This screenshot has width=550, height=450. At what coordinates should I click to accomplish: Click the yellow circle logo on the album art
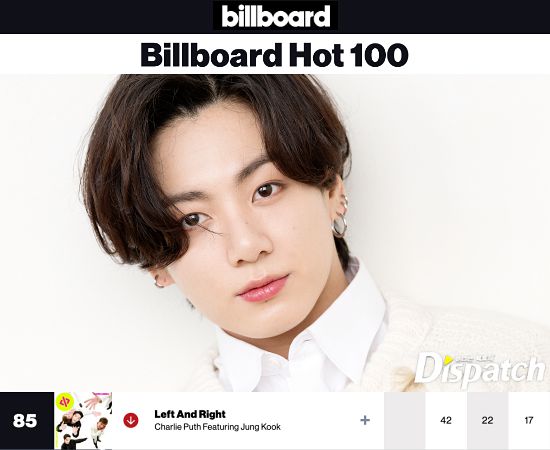65,401
